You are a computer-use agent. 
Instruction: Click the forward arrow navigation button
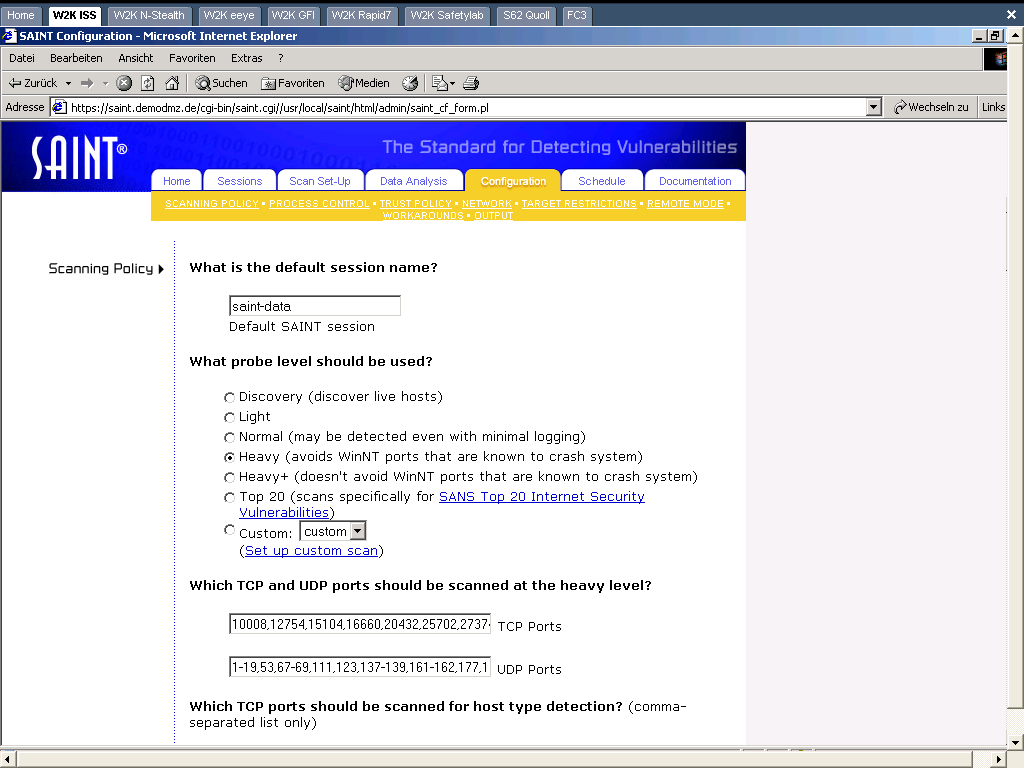tap(87, 83)
